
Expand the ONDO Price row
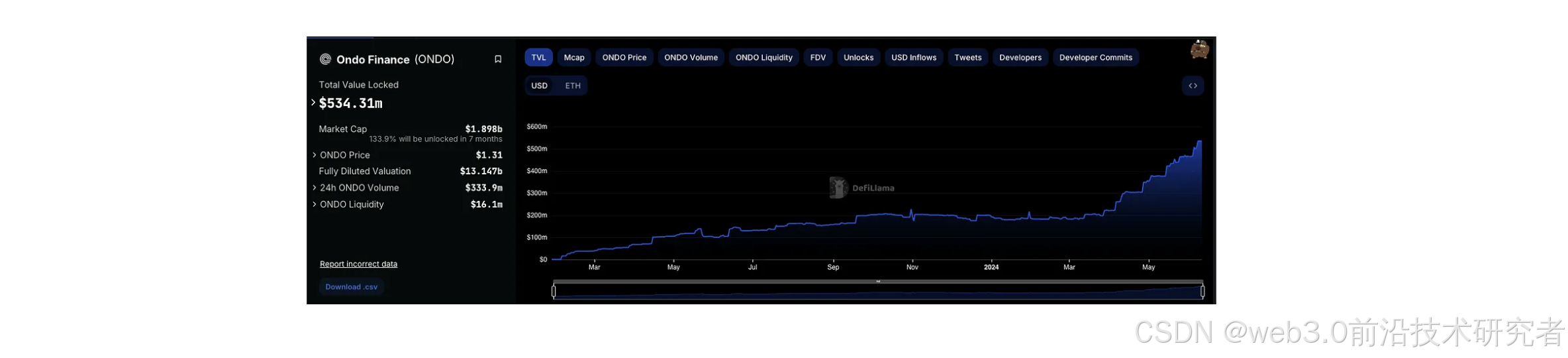[314, 154]
